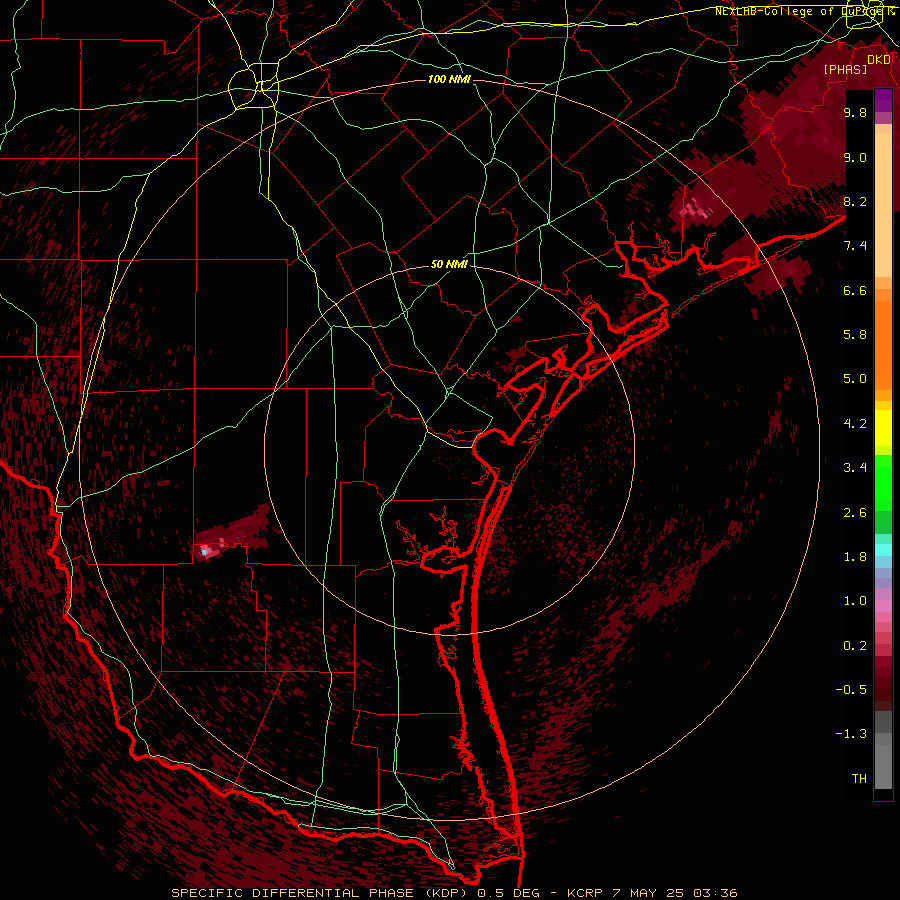This screenshot has height=900, width=900.
Task: Click the -1.3 value on the scale
Action: pyautogui.click(x=851, y=734)
